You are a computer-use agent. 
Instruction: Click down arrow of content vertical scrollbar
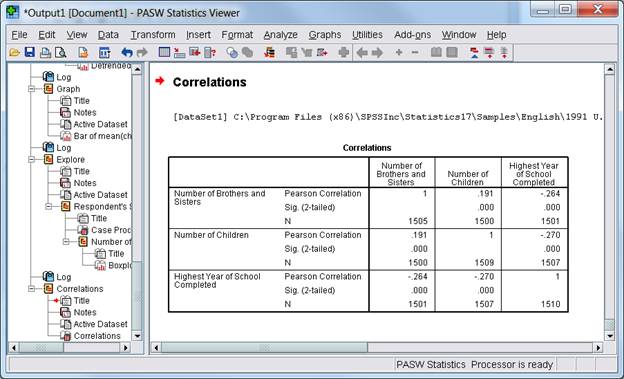tap(610, 336)
